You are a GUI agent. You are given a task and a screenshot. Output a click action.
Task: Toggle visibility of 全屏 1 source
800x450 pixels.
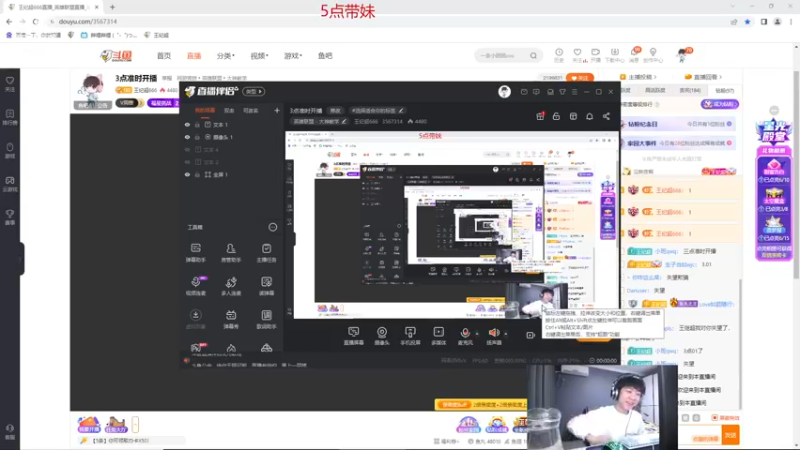(187, 174)
